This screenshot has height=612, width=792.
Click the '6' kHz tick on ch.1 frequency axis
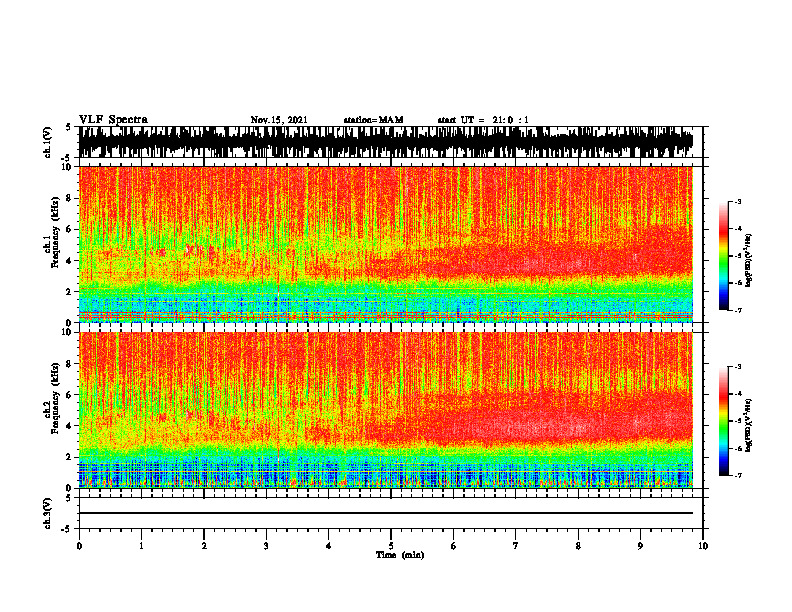[x=70, y=229]
